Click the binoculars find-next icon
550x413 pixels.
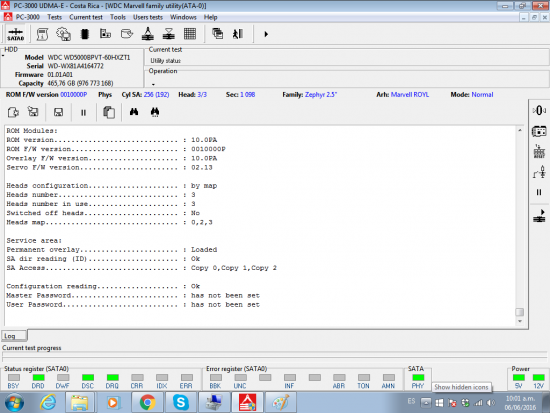[x=155, y=112]
